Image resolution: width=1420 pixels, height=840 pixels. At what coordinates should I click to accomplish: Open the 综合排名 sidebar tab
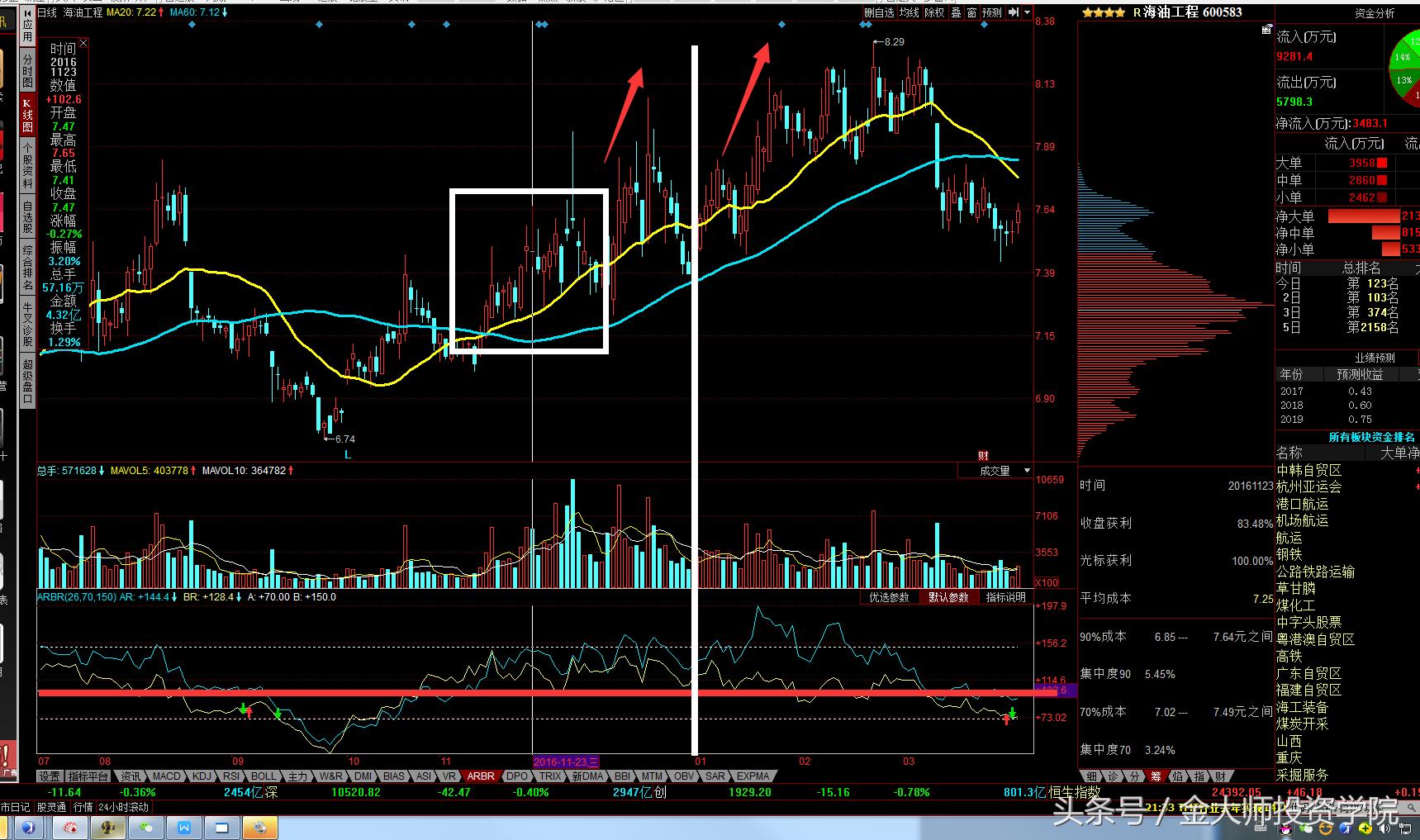[x=27, y=268]
